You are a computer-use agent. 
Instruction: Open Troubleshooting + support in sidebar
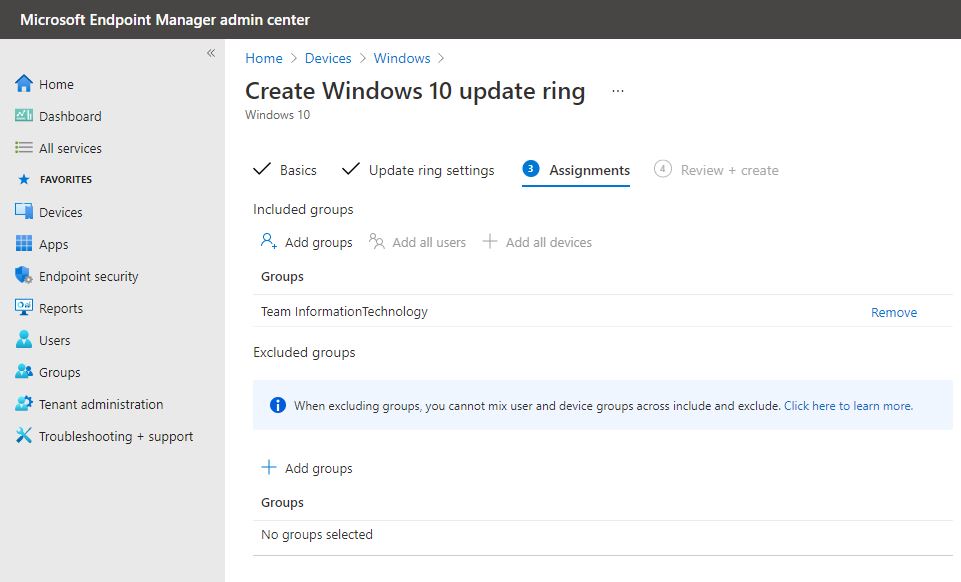click(x=116, y=436)
